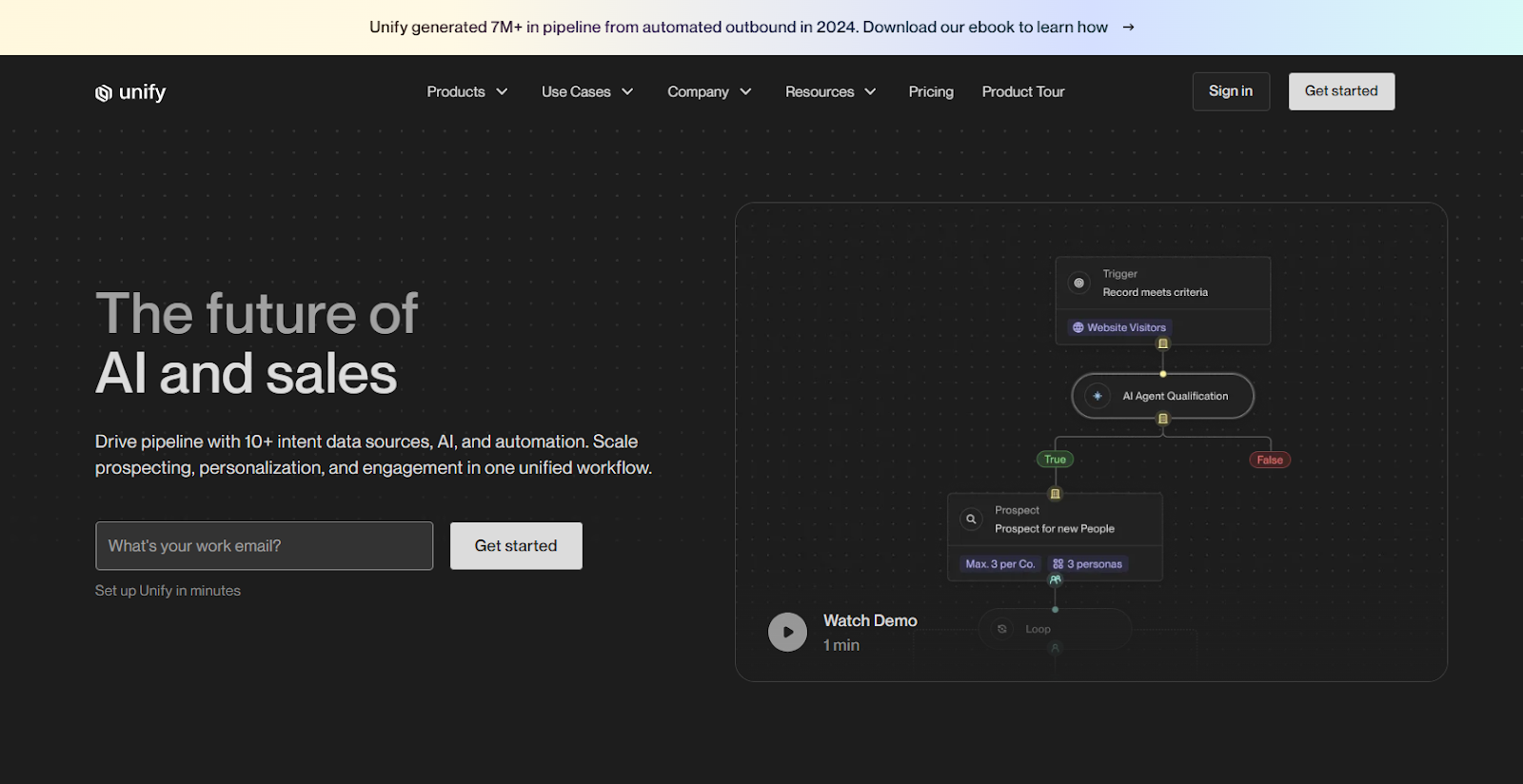Click the 1 min duration text
This screenshot has height=784, width=1523.
point(841,645)
